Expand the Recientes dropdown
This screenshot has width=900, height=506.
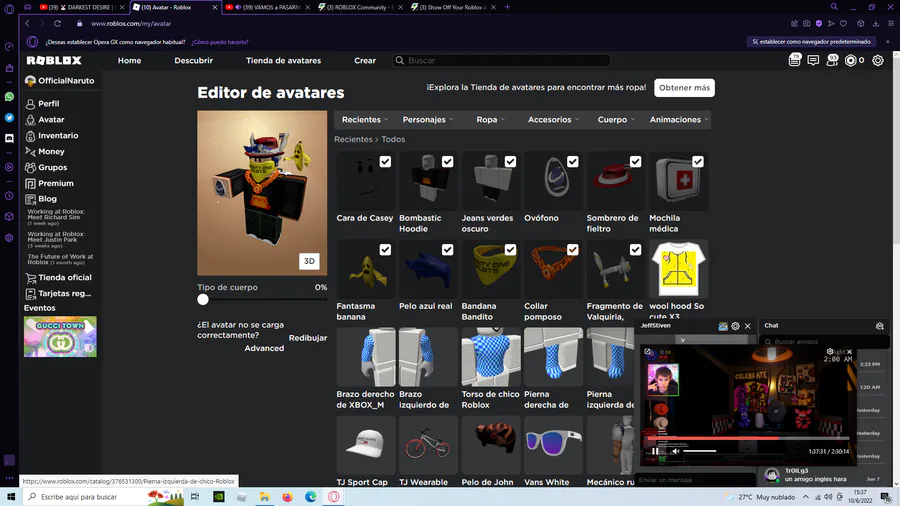[365, 120]
